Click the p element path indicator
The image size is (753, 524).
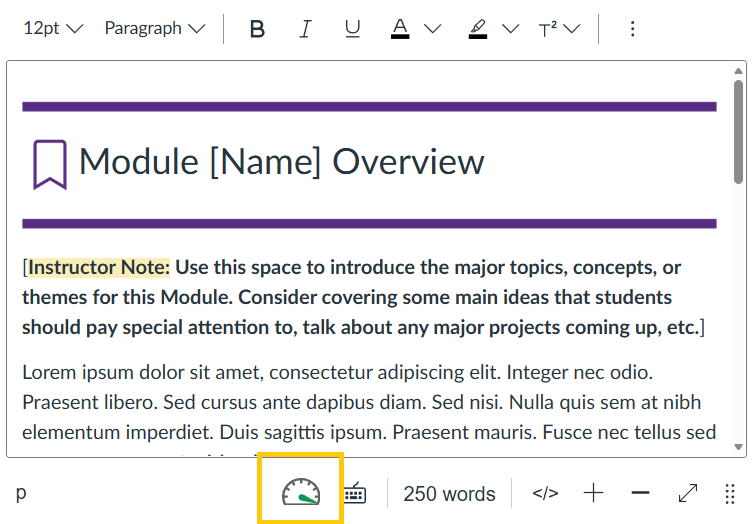(21, 493)
